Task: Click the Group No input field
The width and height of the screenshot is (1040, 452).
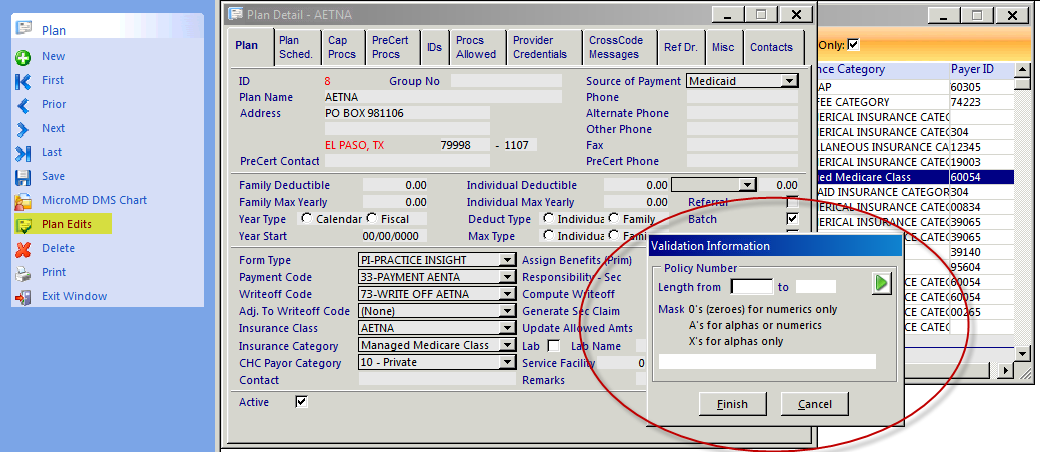Action: pyautogui.click(x=506, y=81)
